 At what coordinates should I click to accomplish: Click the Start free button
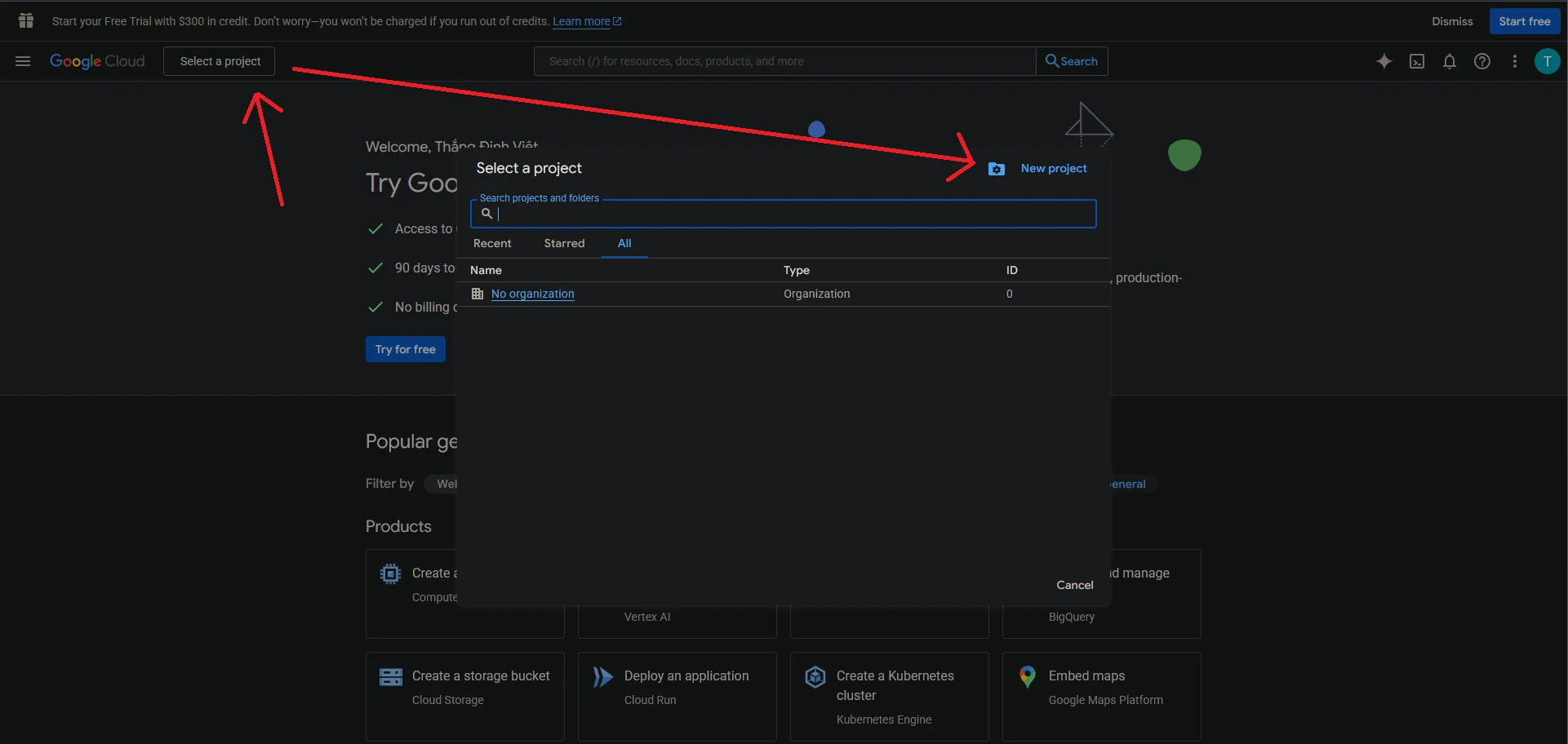pos(1525,21)
